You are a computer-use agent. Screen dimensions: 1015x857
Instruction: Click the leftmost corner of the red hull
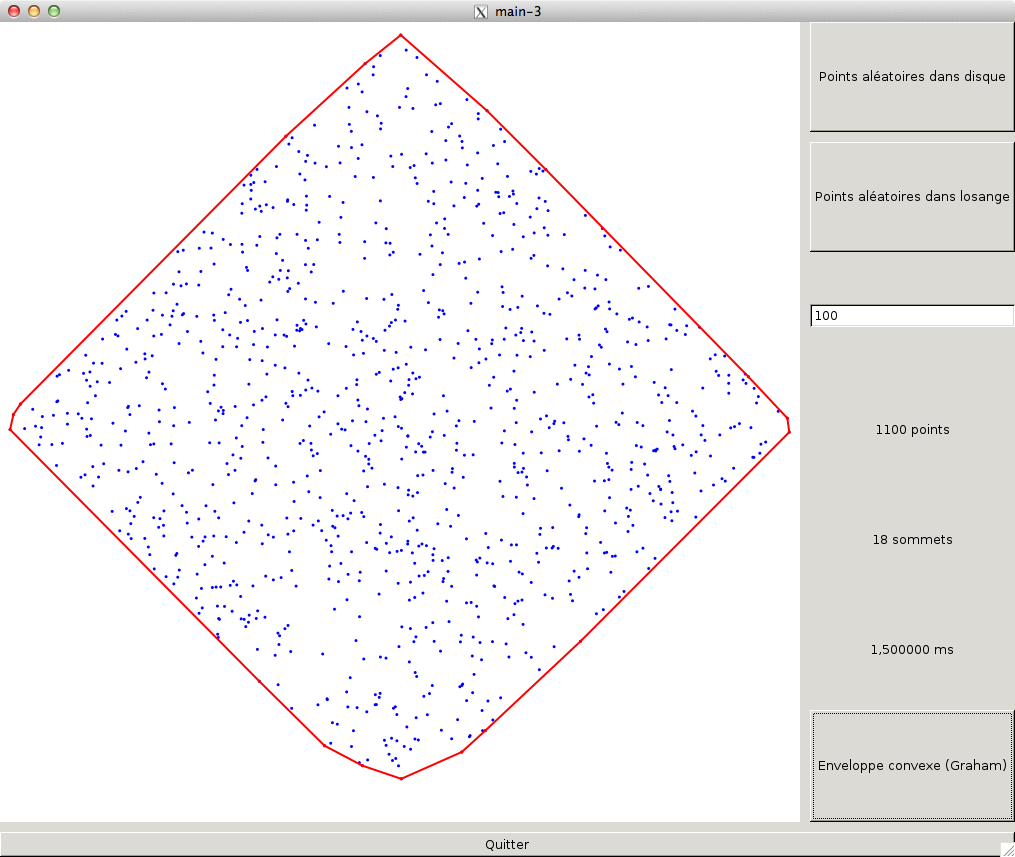click(x=10, y=428)
